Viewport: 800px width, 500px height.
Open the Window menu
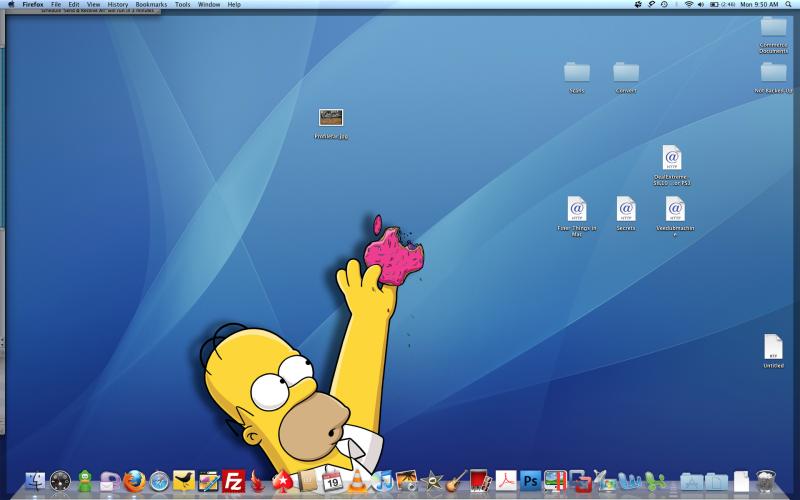point(209,4)
